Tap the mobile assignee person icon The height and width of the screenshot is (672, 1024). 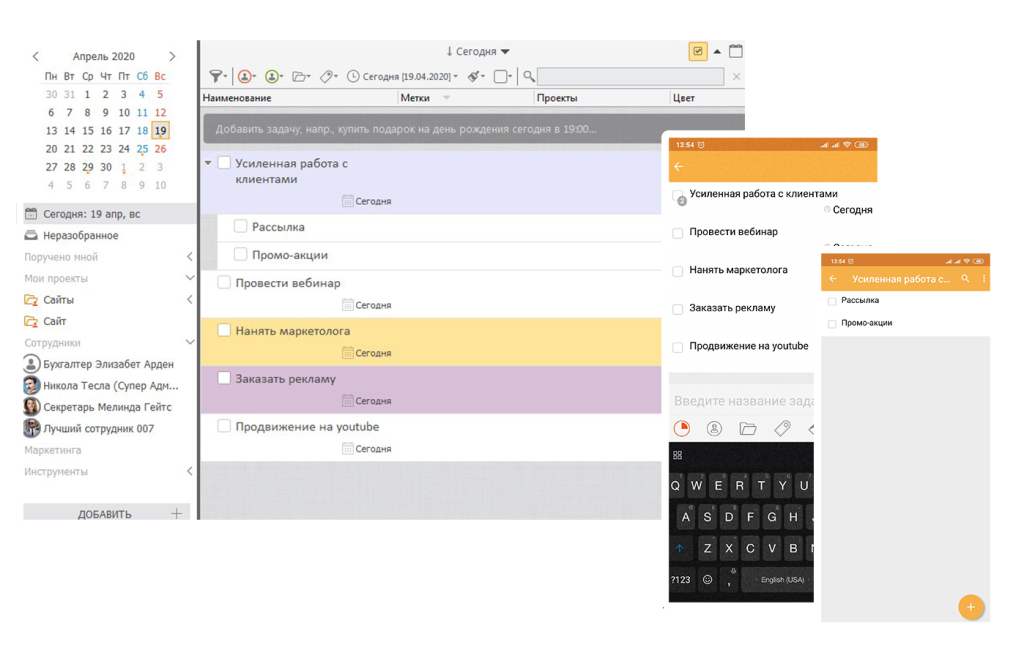[x=714, y=428]
